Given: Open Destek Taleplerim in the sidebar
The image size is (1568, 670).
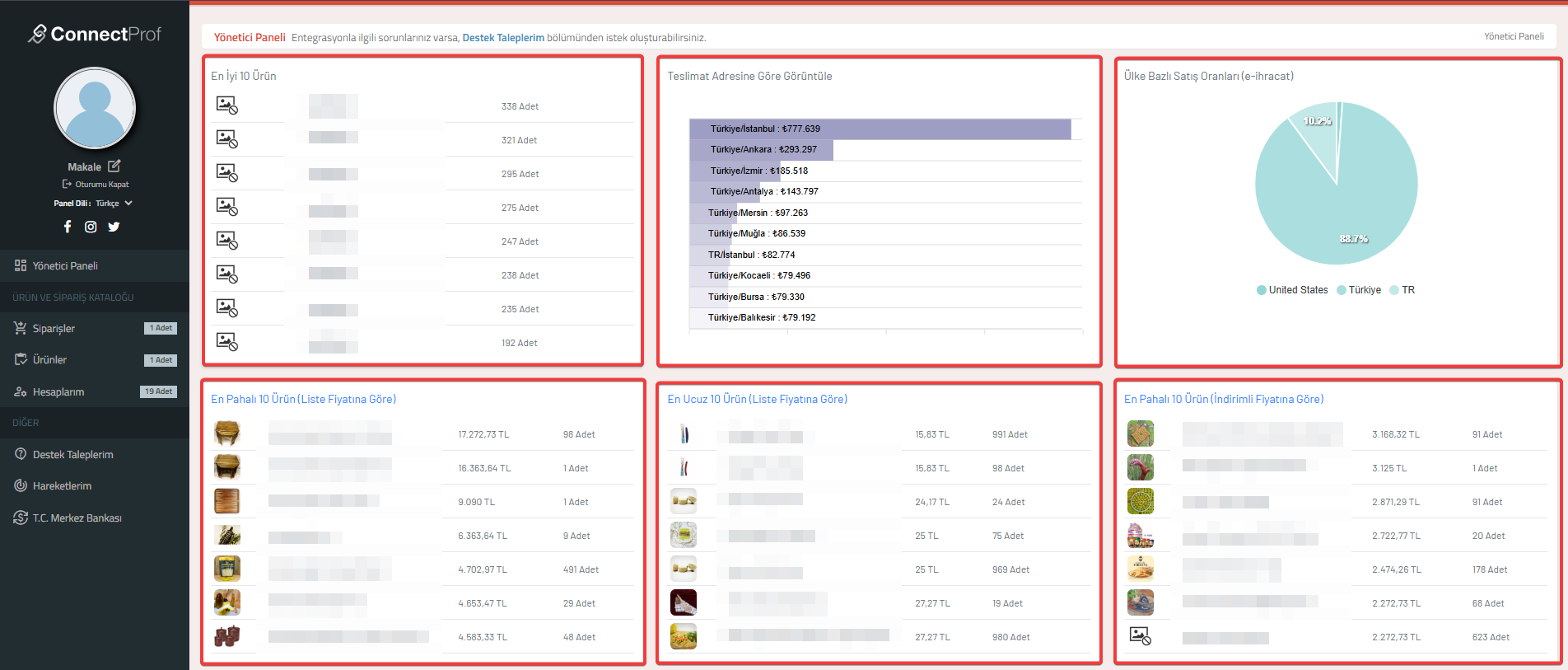Looking at the screenshot, I should coord(95,454).
